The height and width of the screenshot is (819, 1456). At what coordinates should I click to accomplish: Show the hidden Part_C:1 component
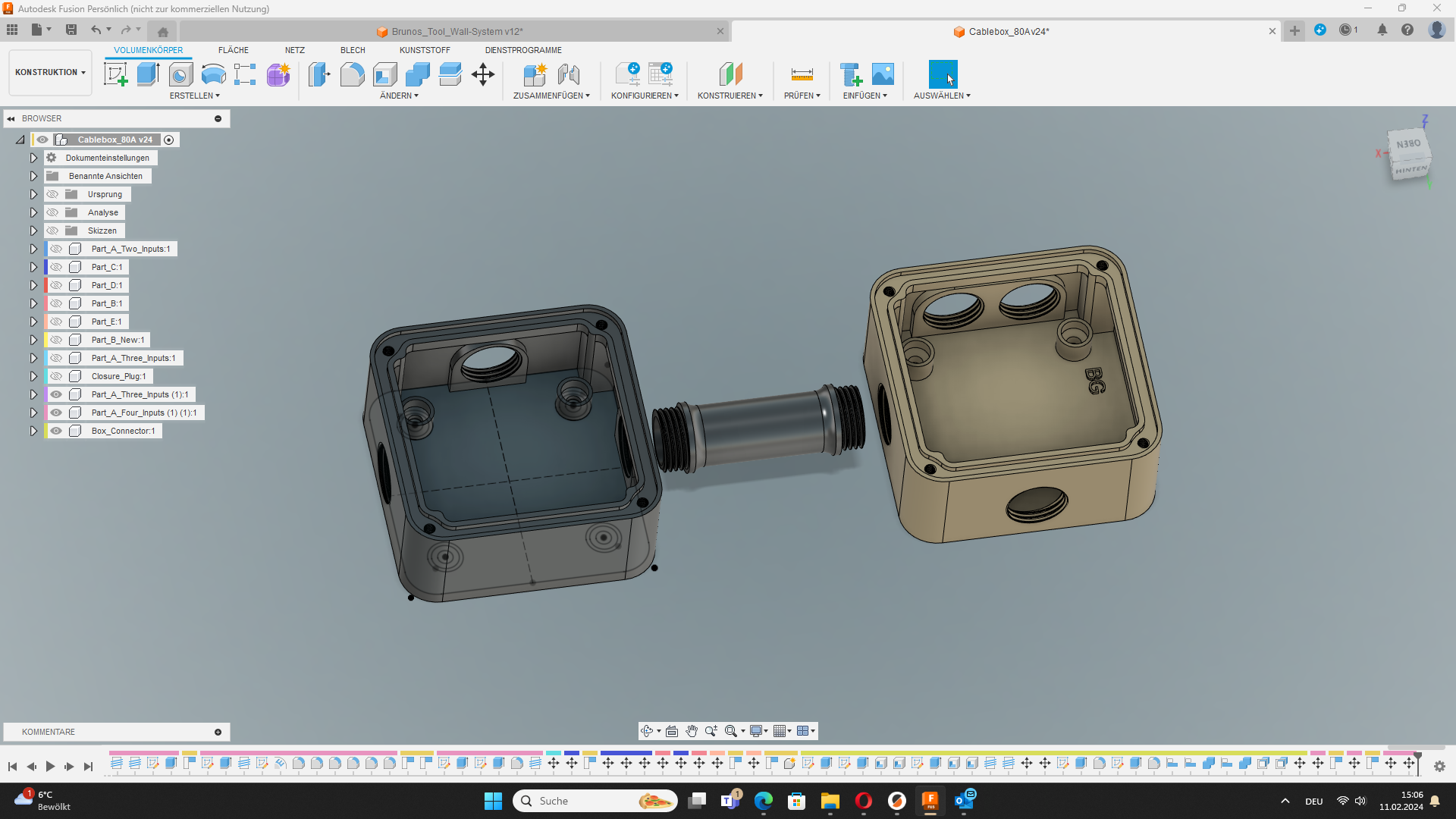point(56,267)
